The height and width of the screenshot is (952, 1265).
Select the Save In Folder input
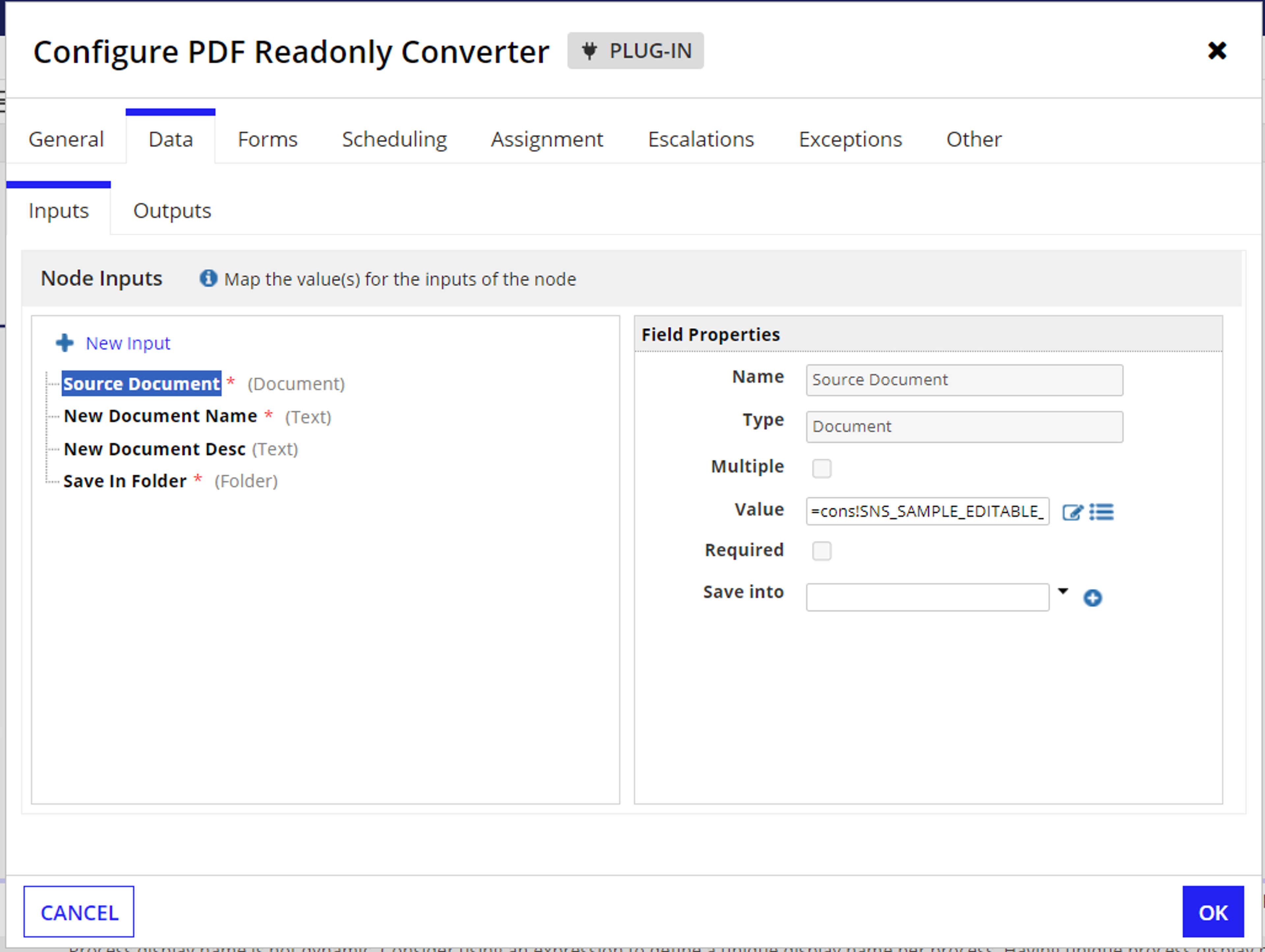[125, 481]
